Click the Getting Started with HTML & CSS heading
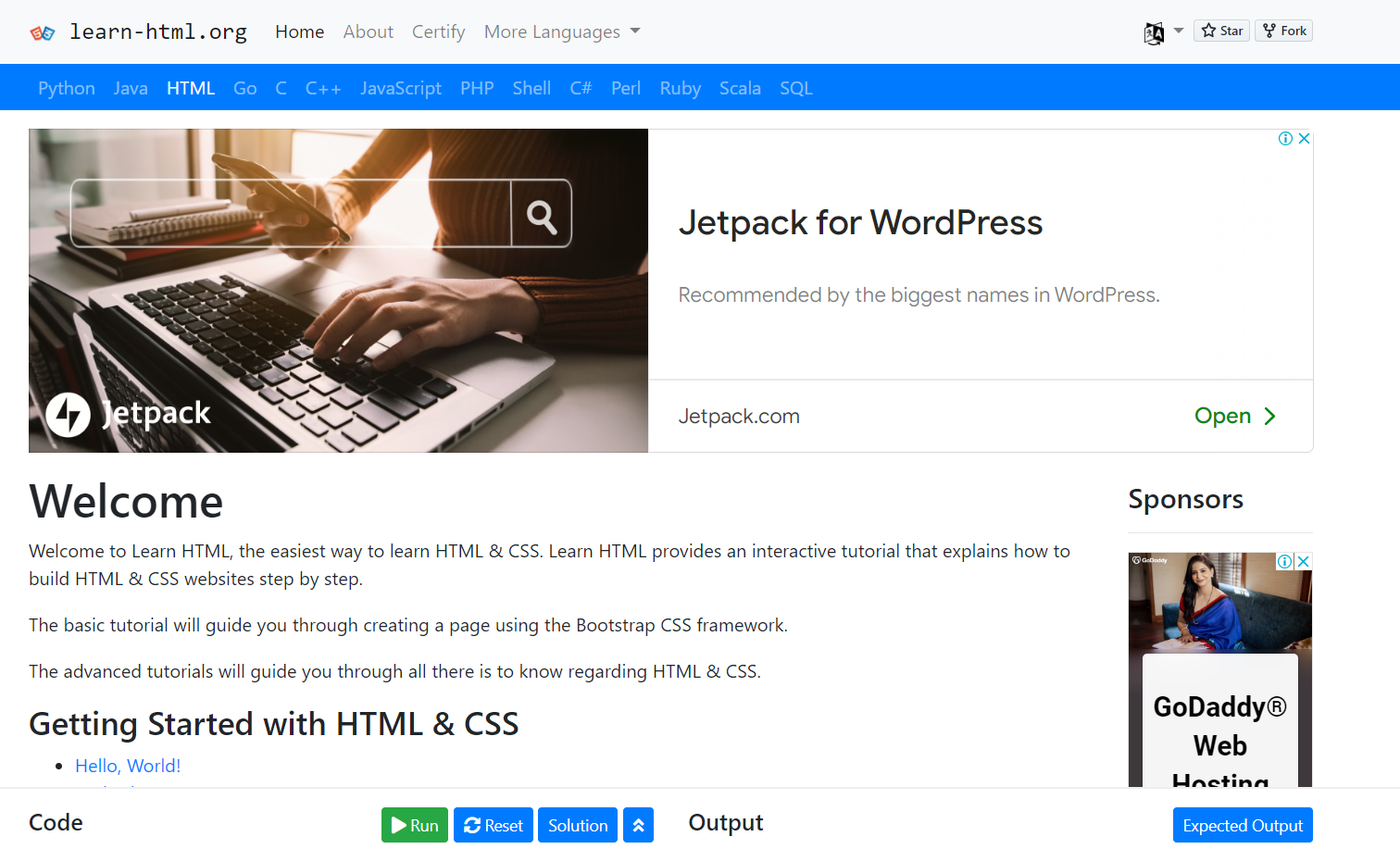Viewport: 1400px width, 849px height. pos(274,724)
